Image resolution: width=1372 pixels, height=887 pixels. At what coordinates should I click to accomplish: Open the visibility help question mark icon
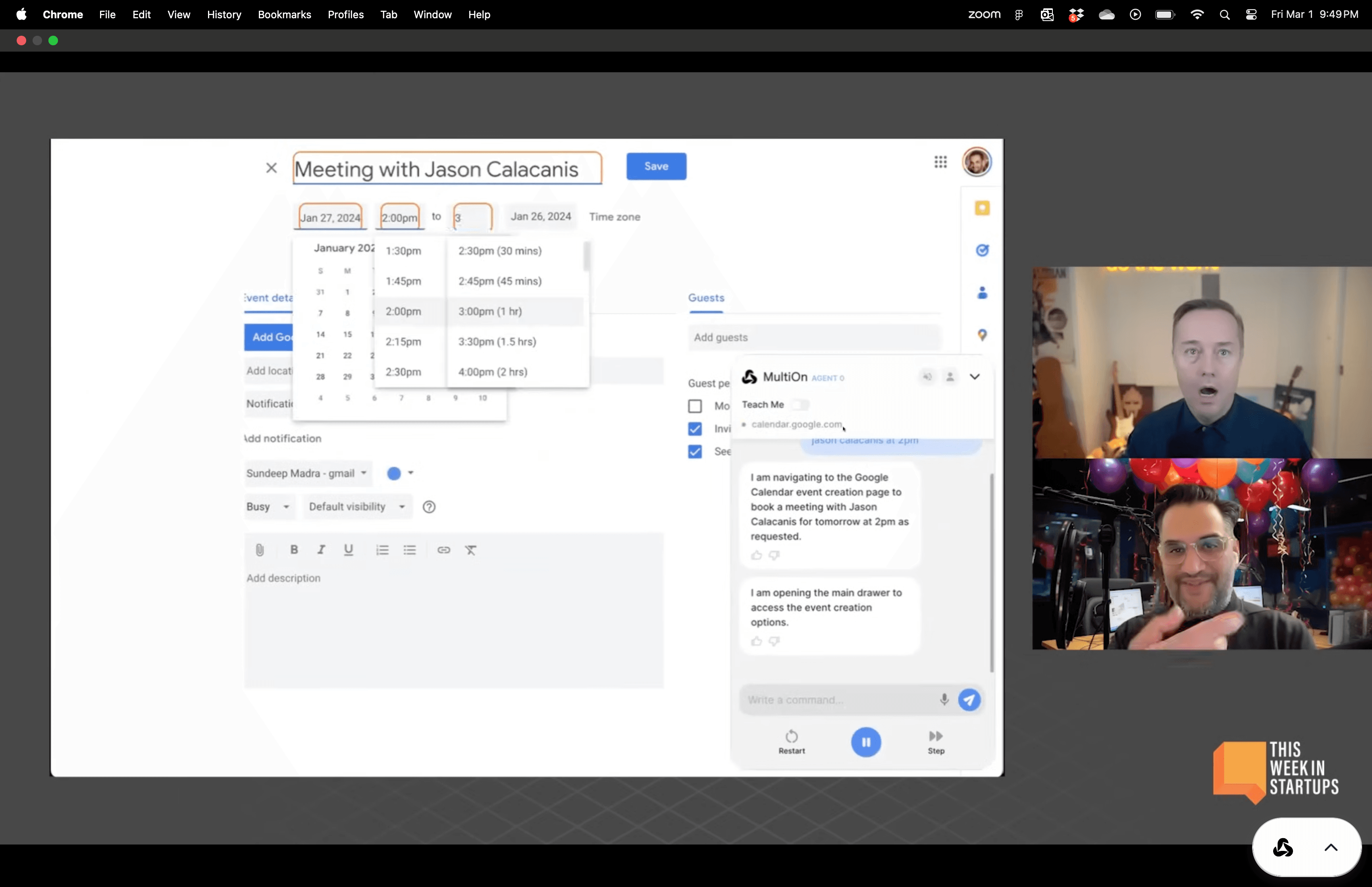coord(429,507)
